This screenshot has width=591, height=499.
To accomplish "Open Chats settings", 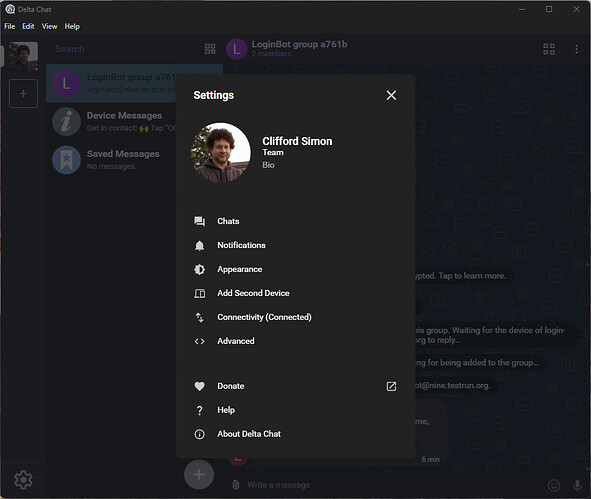I will pos(296,221).
